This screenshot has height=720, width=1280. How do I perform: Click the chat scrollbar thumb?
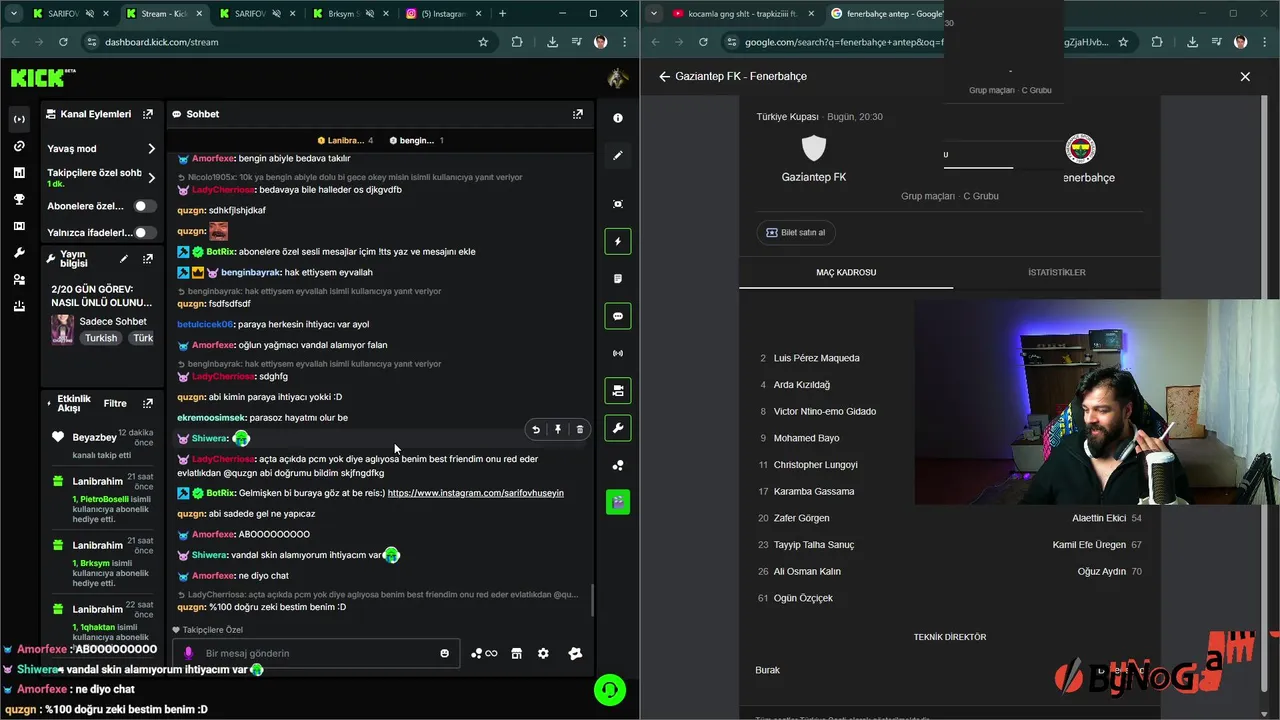(592, 600)
